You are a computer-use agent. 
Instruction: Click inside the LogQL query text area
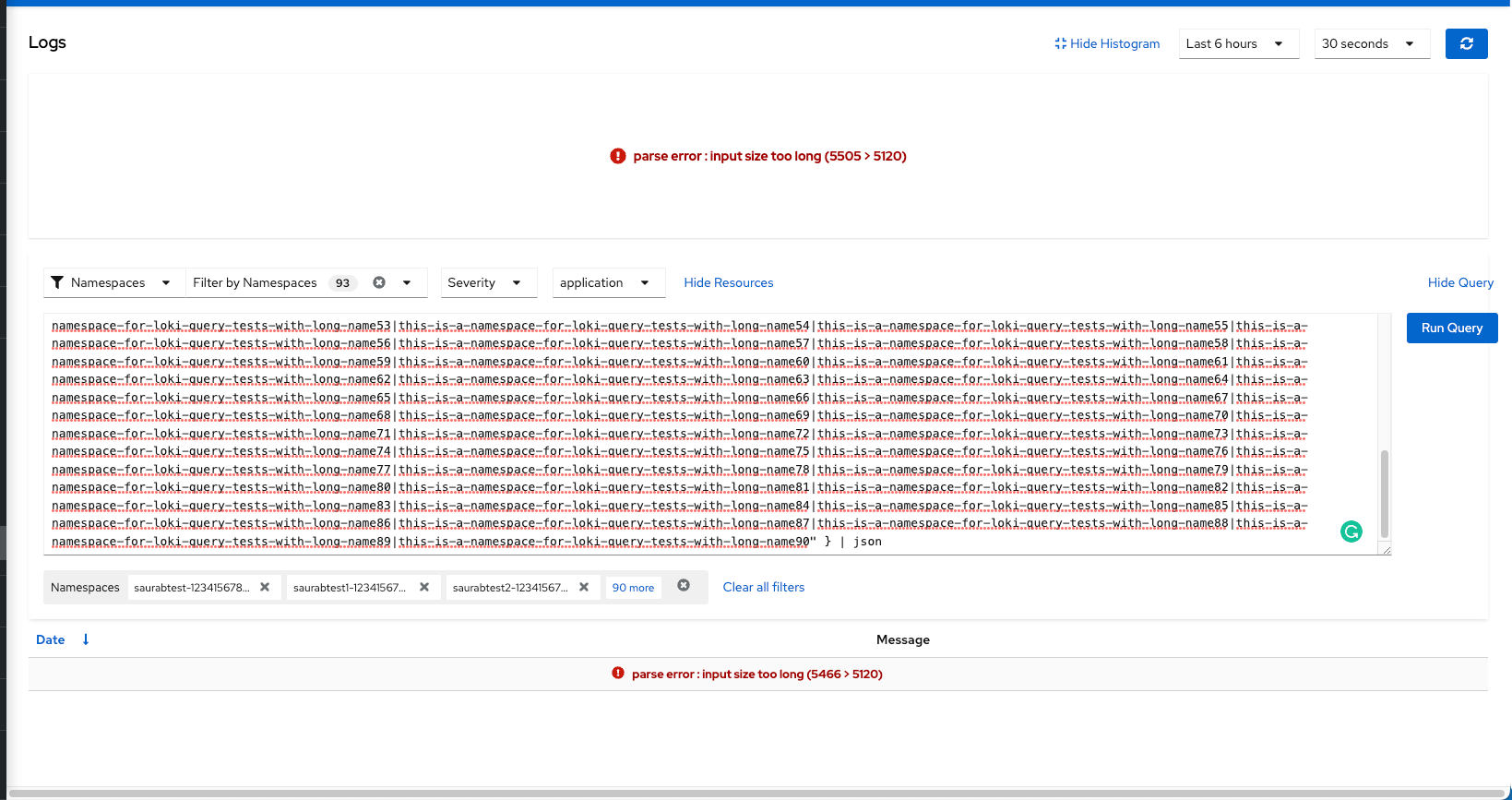[710, 434]
